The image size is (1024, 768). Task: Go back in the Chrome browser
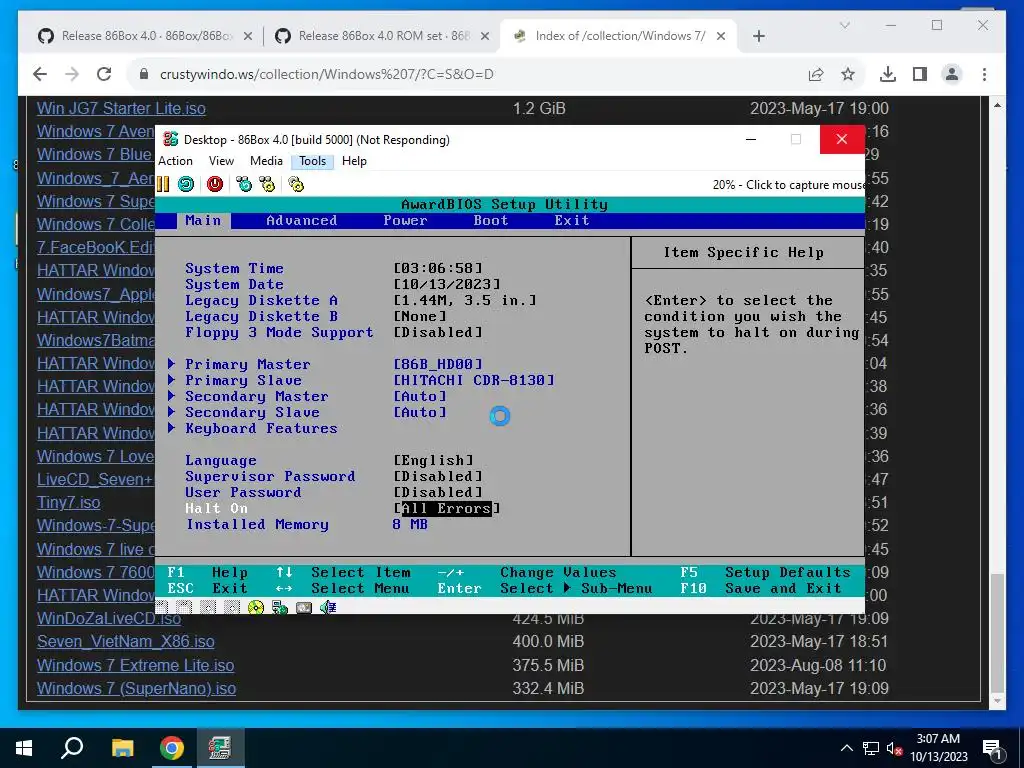[40, 74]
